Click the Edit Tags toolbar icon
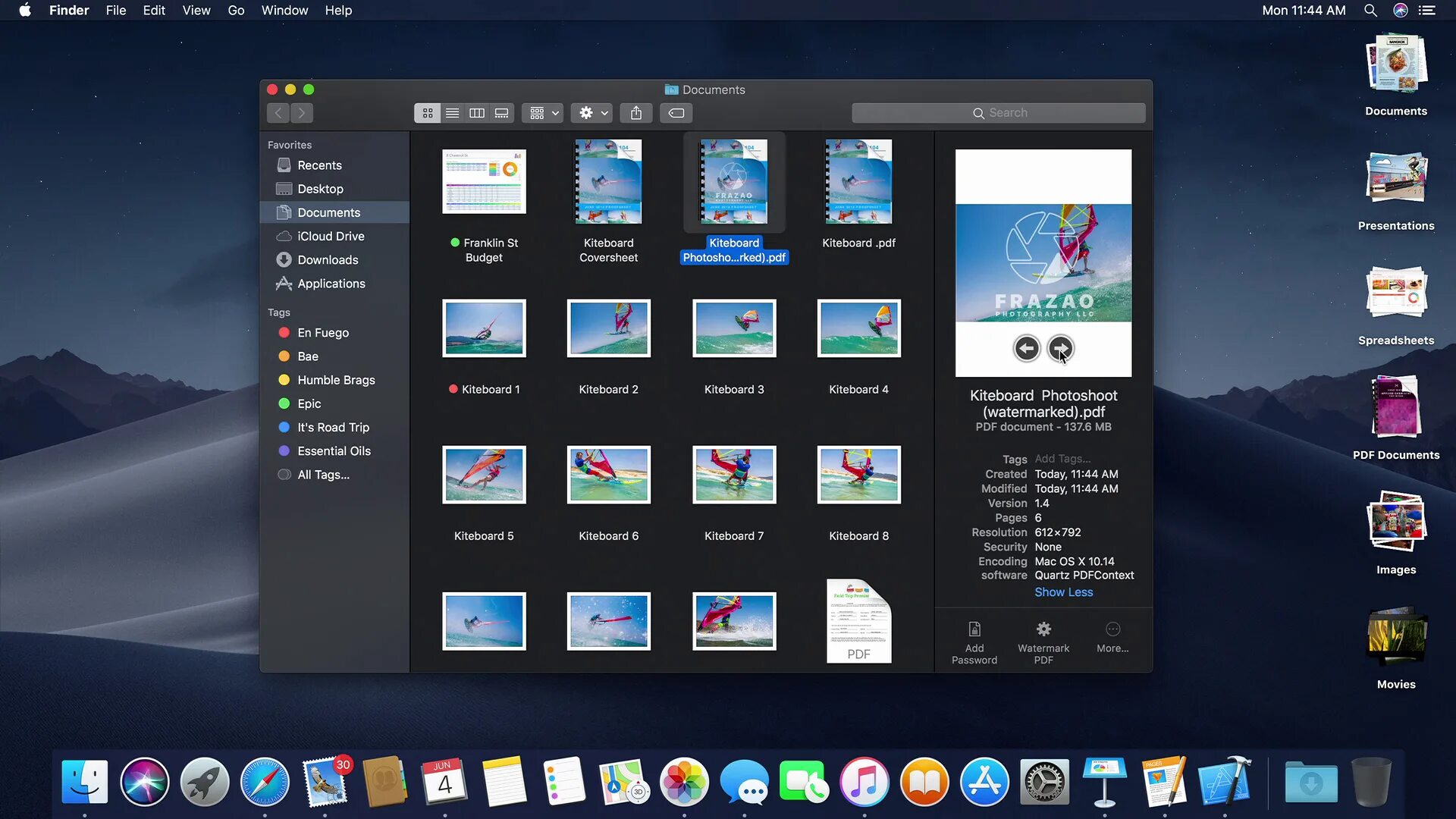 tap(676, 113)
